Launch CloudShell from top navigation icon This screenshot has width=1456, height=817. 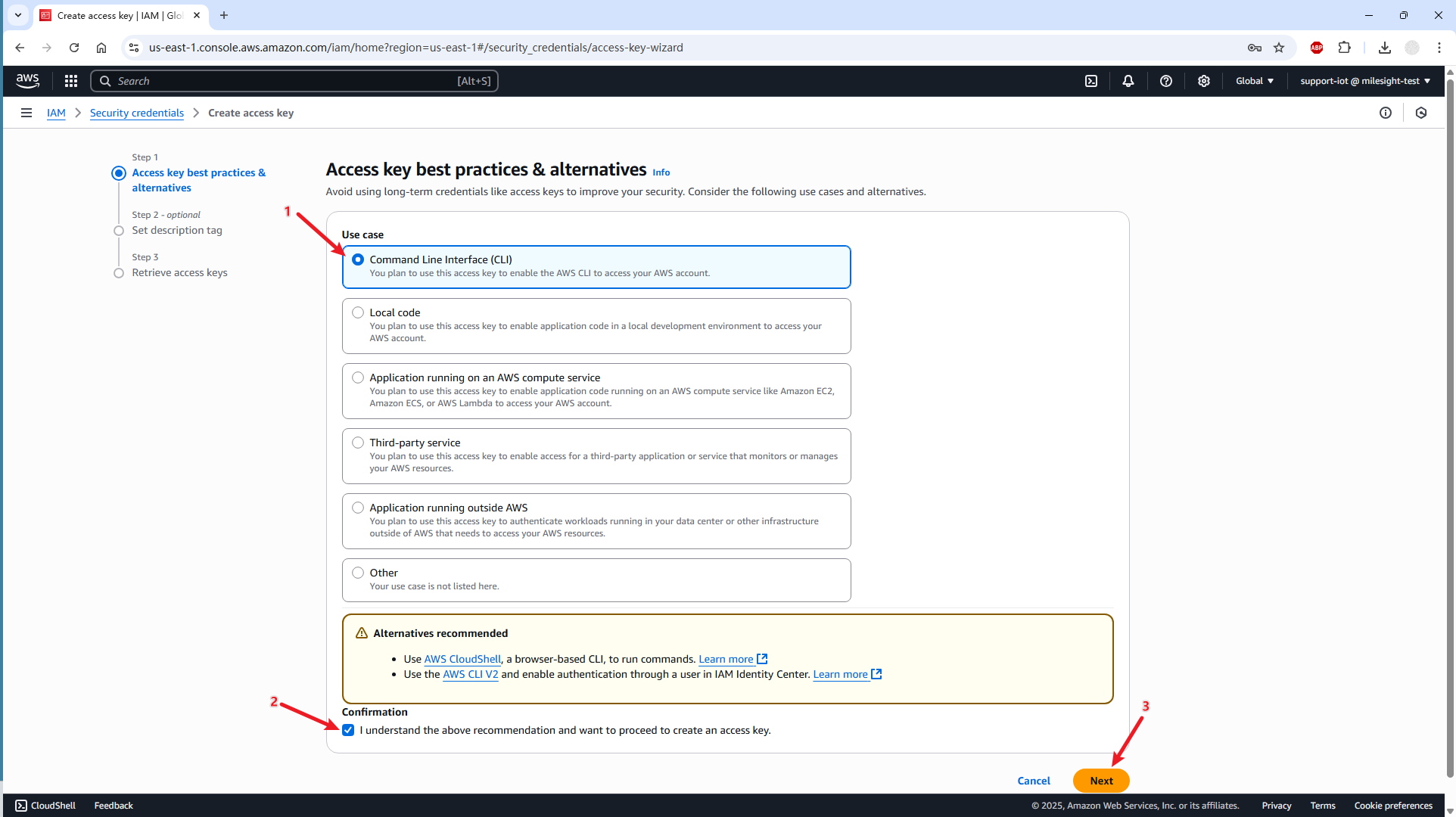1091,81
